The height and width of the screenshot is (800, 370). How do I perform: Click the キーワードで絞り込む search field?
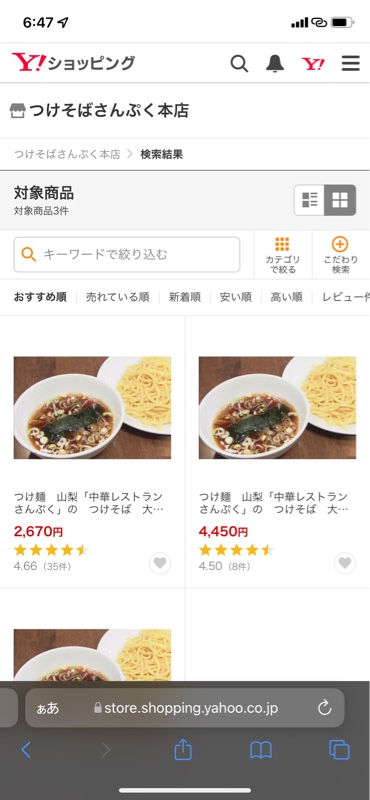(127, 255)
